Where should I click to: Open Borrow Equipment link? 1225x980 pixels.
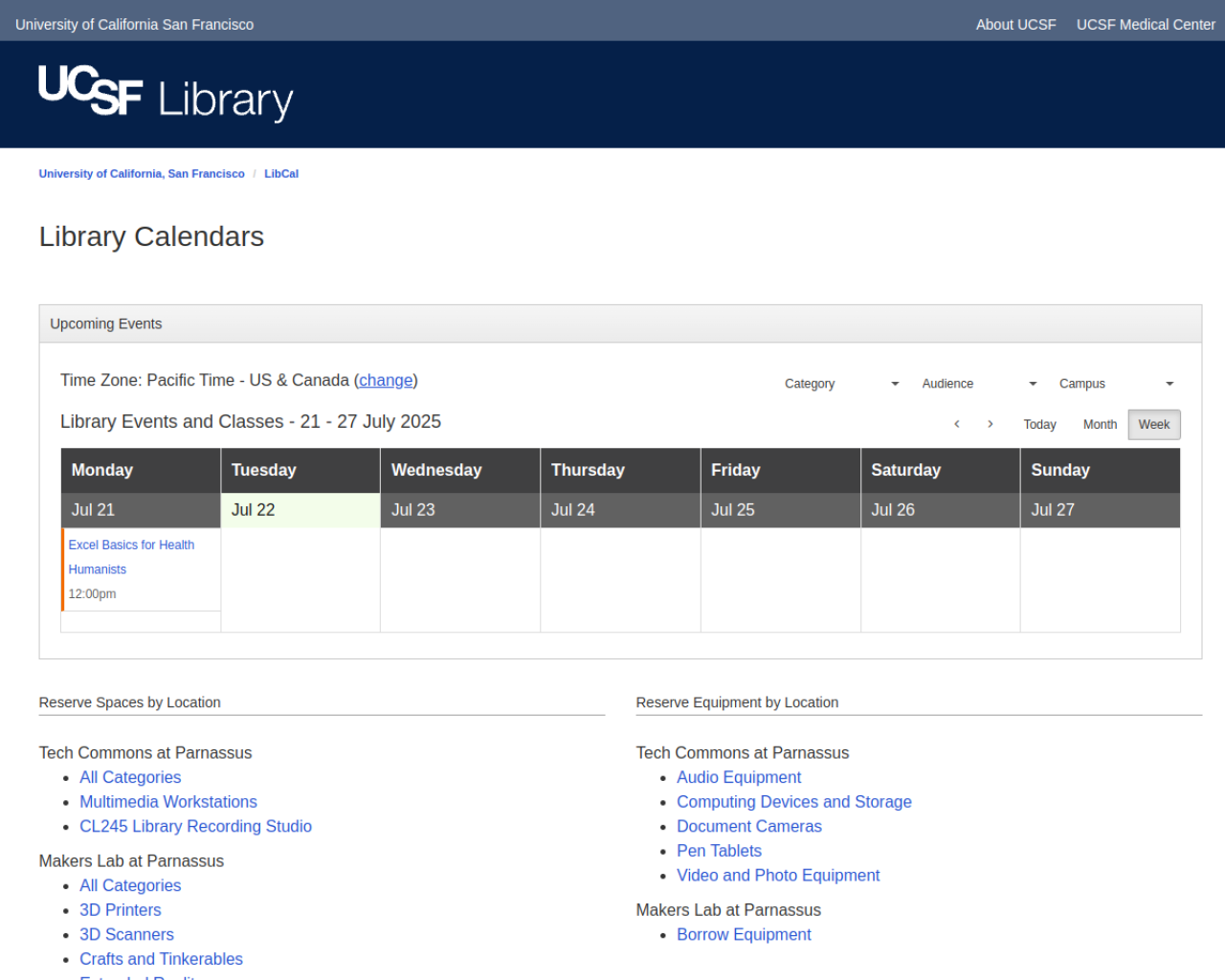(744, 935)
